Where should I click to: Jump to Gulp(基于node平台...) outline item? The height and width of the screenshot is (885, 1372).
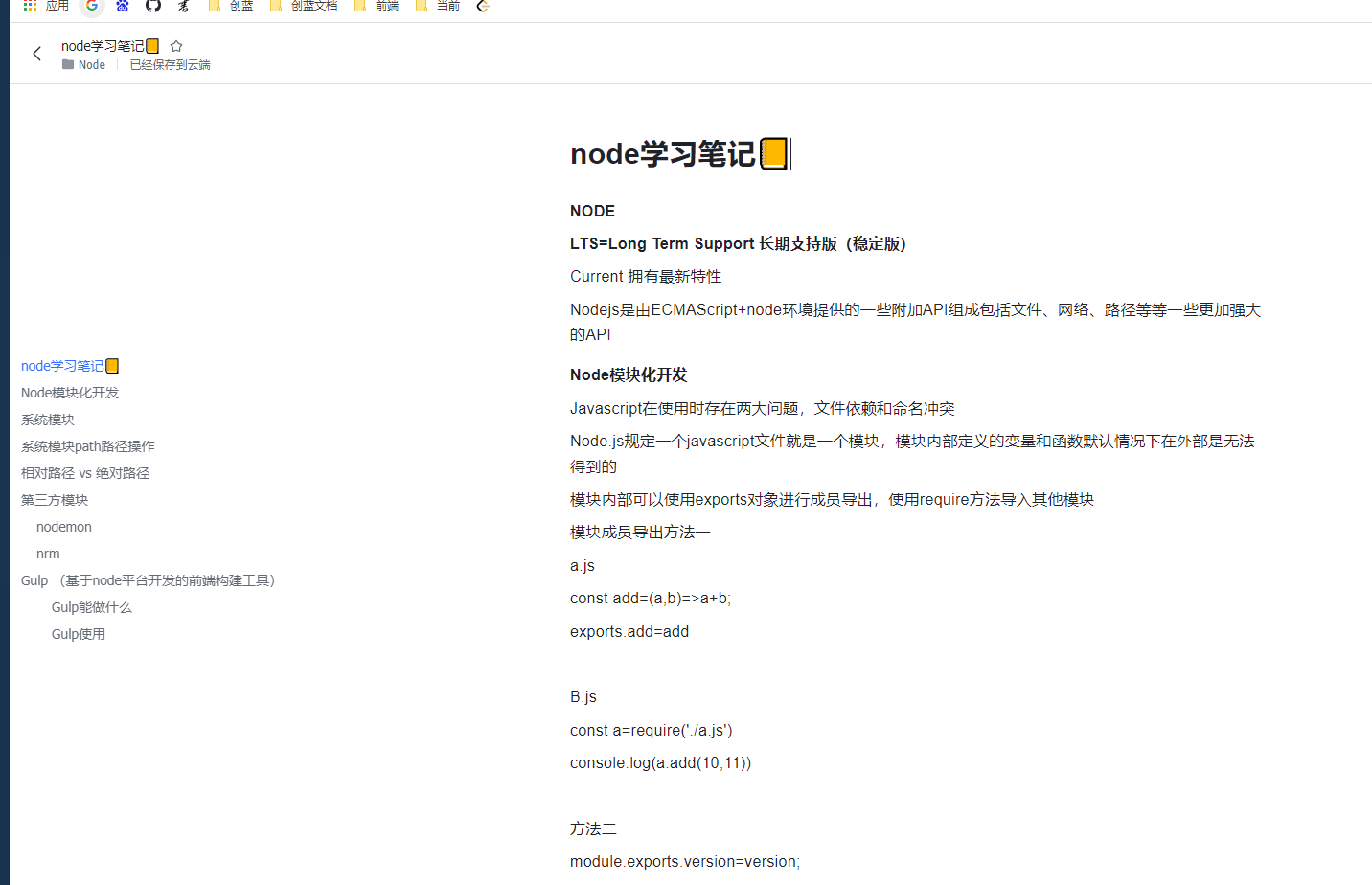tap(149, 580)
